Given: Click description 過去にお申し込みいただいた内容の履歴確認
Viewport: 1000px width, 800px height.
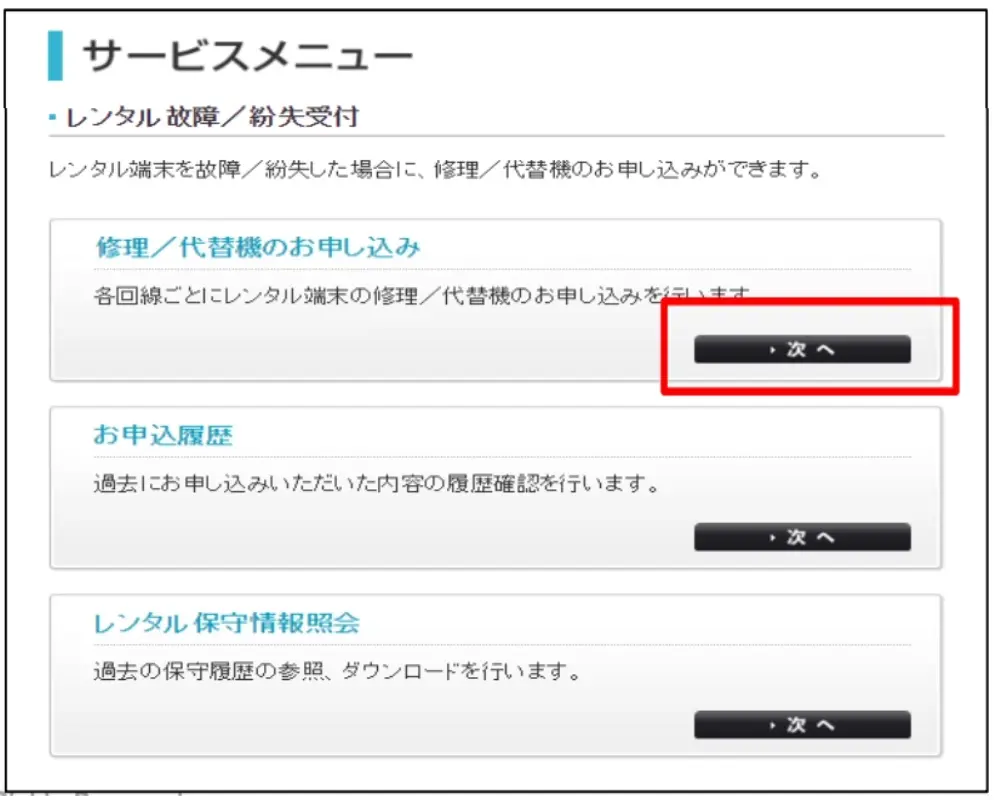Looking at the screenshot, I should [x=378, y=484].
